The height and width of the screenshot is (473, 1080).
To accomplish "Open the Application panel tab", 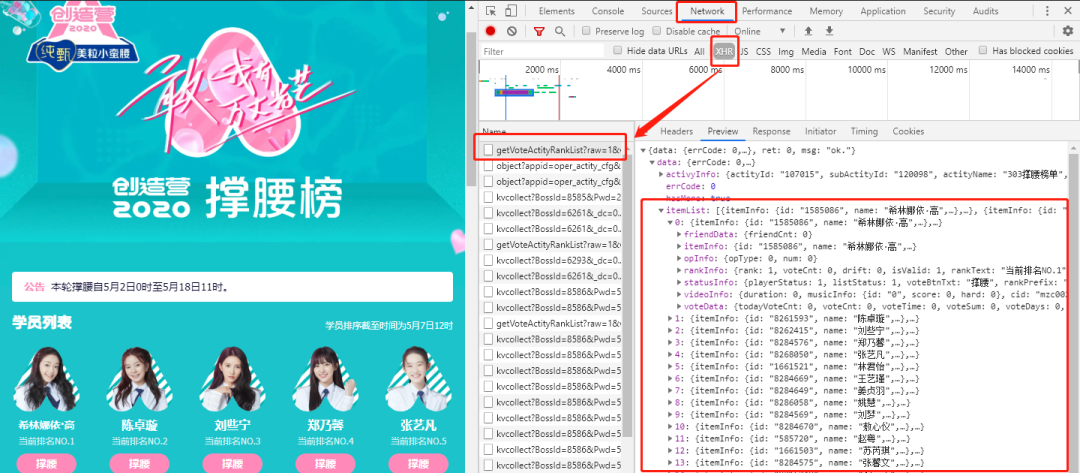I will pos(883,11).
